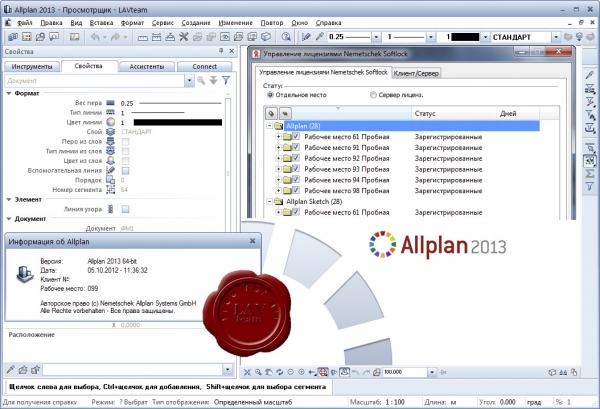Click the pin icon on the Свойства panel header
This screenshot has width=600, height=409.
[x=221, y=51]
